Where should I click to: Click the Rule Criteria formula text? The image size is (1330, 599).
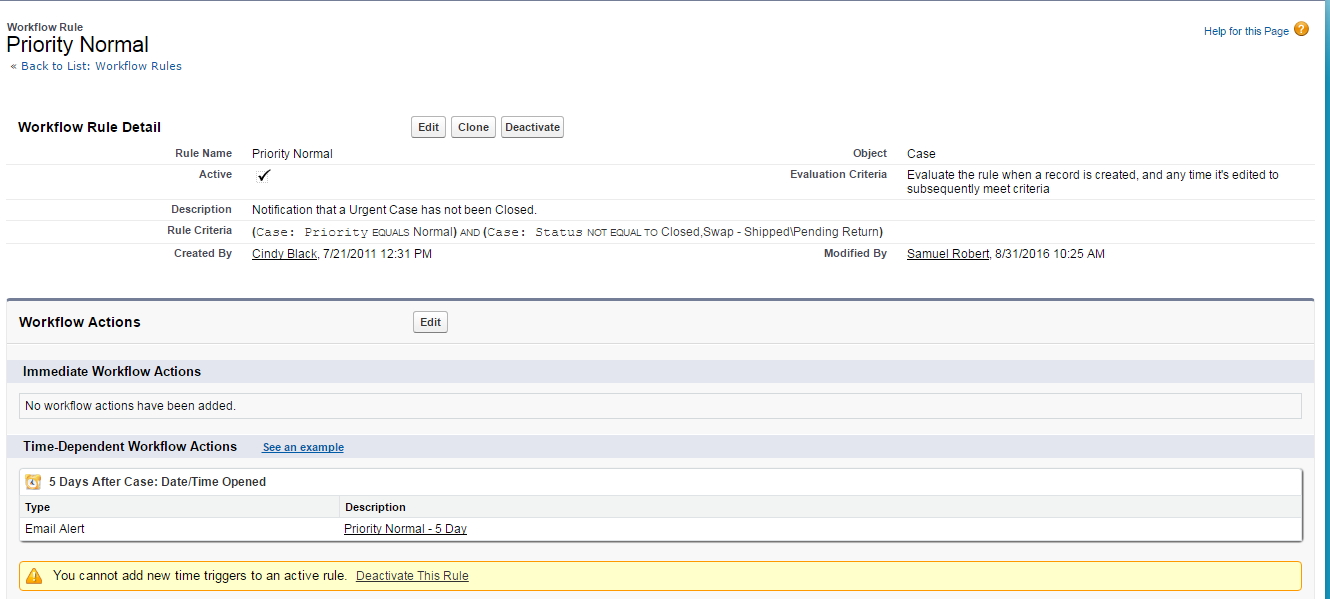pyautogui.click(x=567, y=232)
